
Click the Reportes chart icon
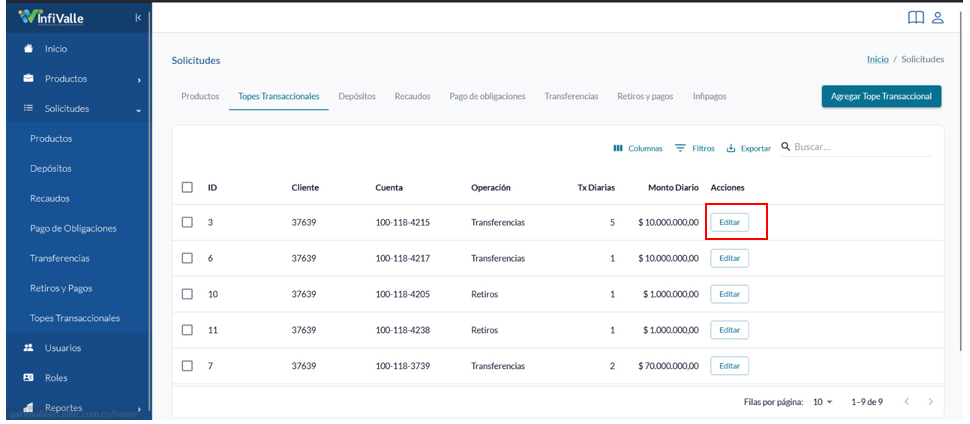point(28,407)
